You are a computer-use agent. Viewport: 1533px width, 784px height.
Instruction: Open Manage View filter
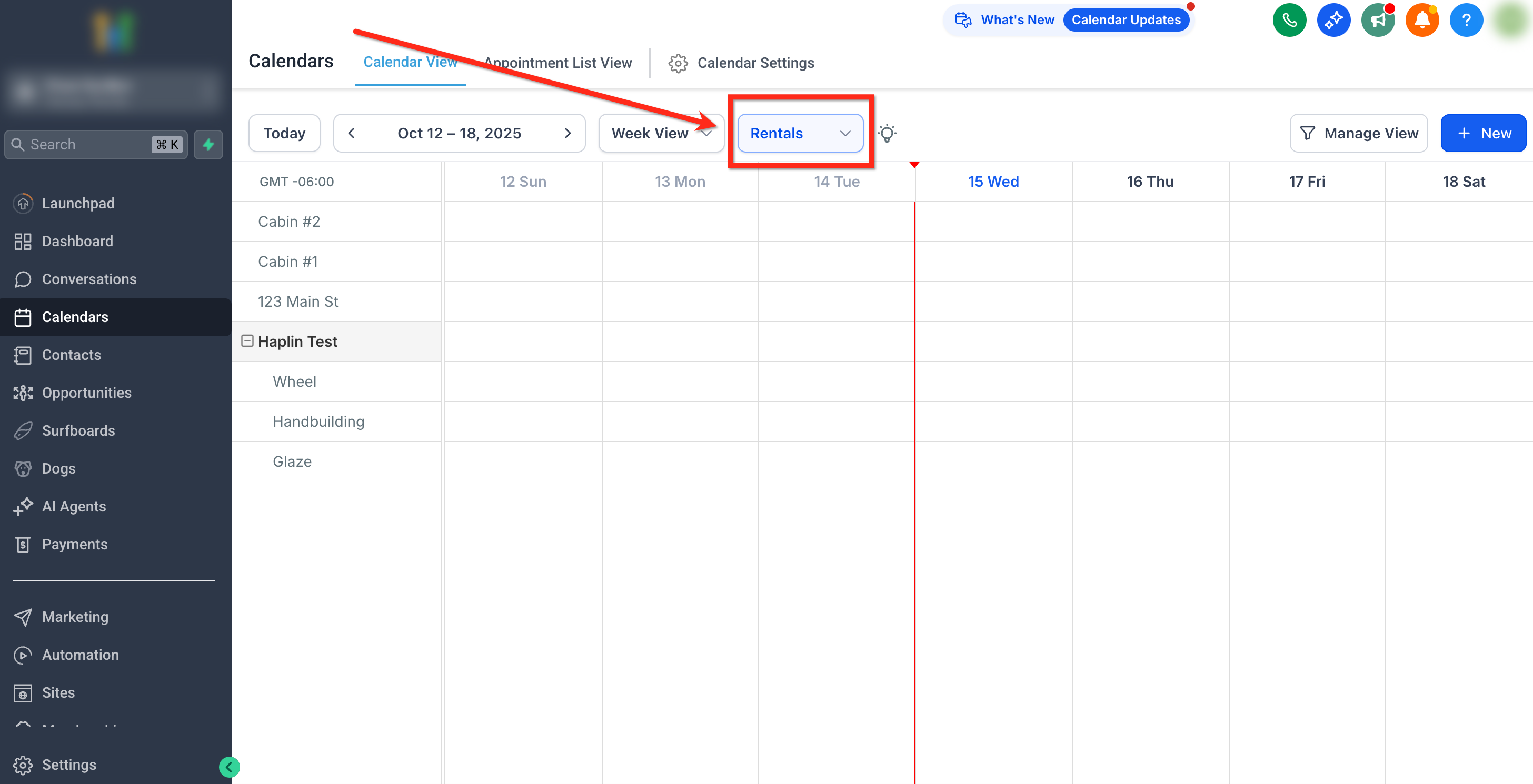click(x=1358, y=133)
